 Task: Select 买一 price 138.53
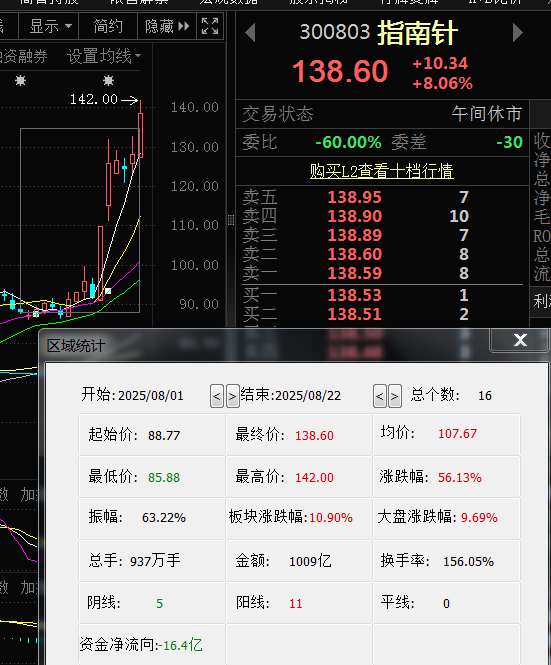(x=355, y=295)
